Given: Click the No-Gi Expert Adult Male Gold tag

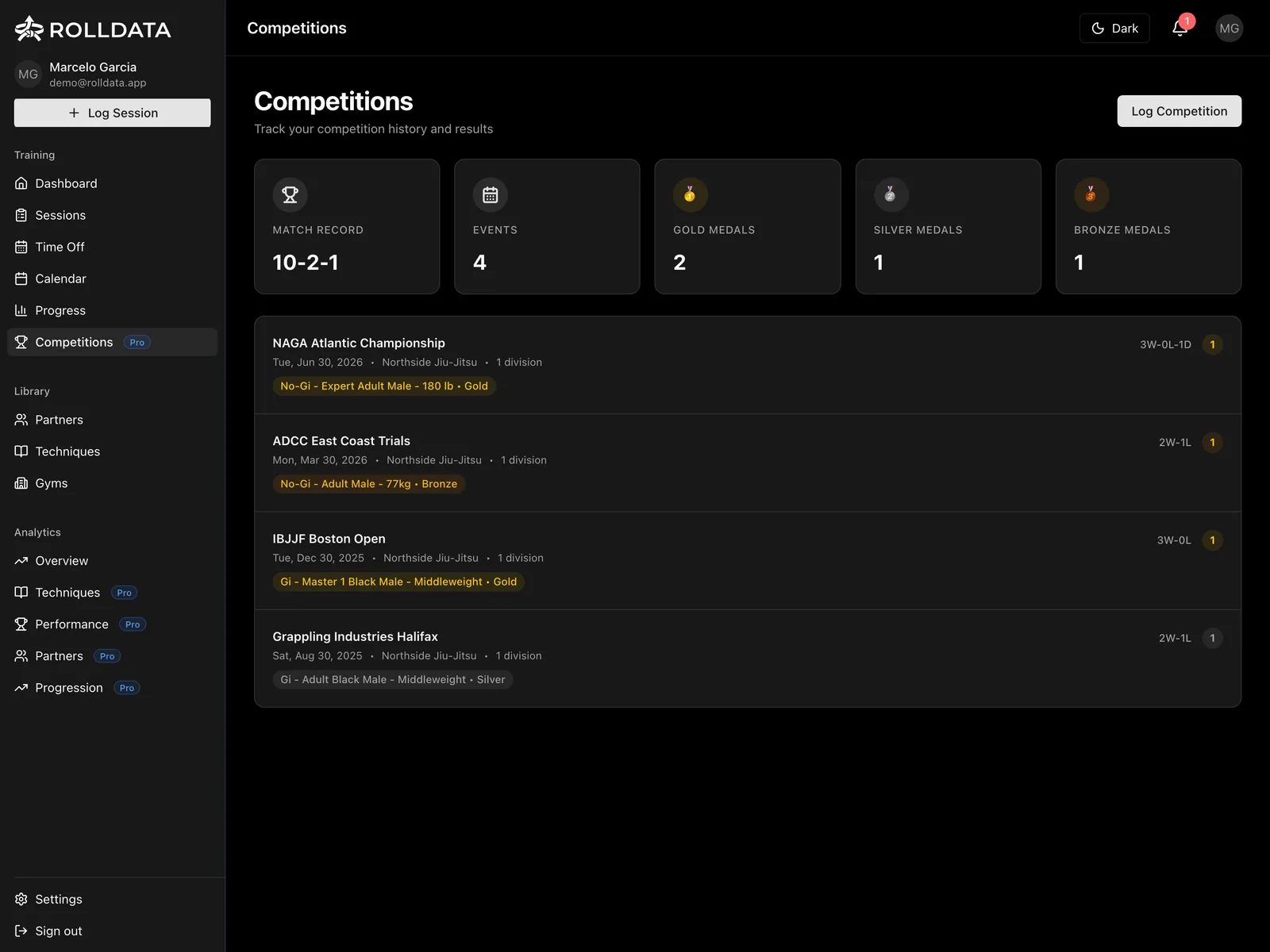Looking at the screenshot, I should point(384,386).
